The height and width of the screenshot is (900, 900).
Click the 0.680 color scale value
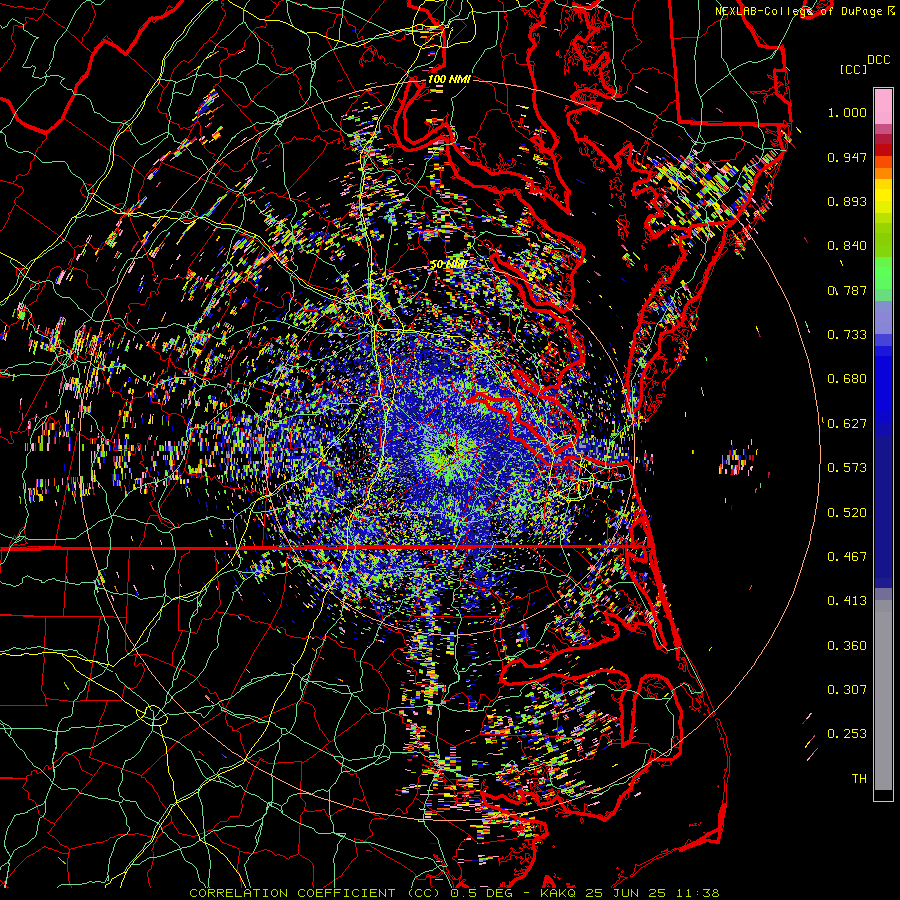847,379
